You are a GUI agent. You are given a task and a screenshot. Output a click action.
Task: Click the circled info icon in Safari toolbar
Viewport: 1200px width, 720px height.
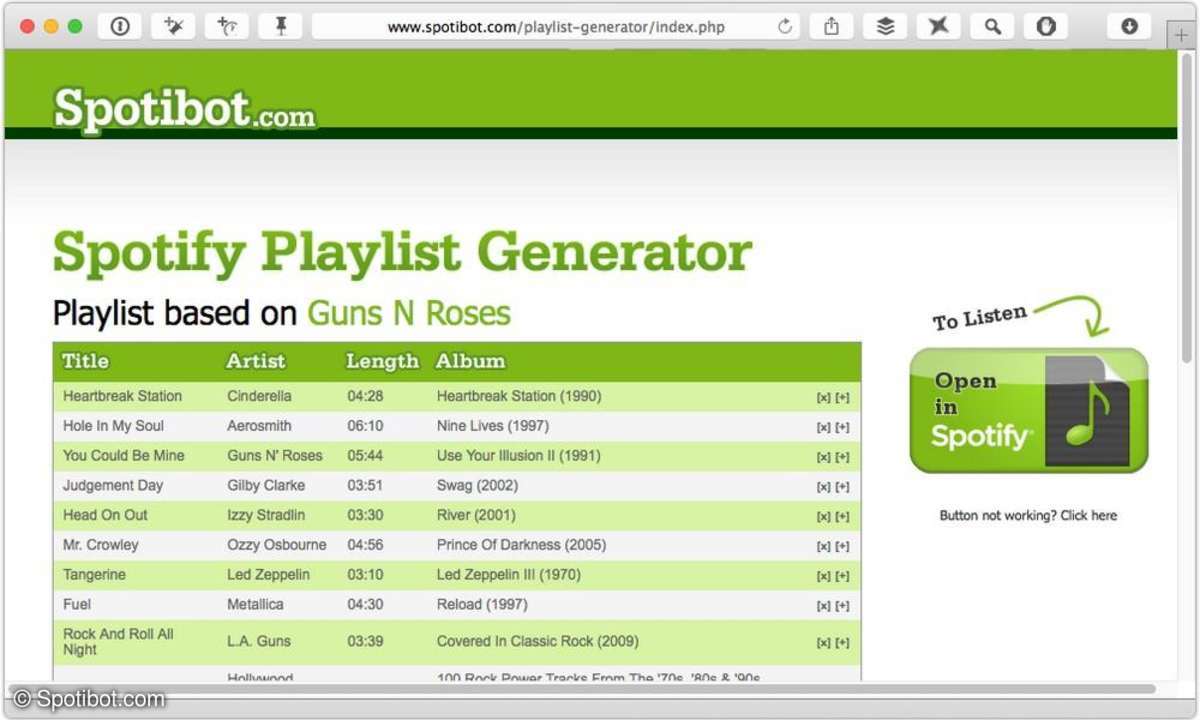[x=120, y=27]
